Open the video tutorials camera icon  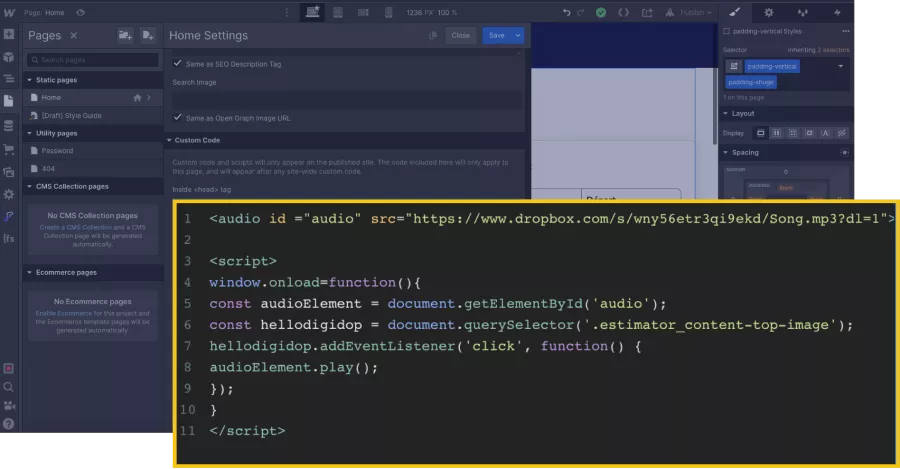tap(9, 406)
